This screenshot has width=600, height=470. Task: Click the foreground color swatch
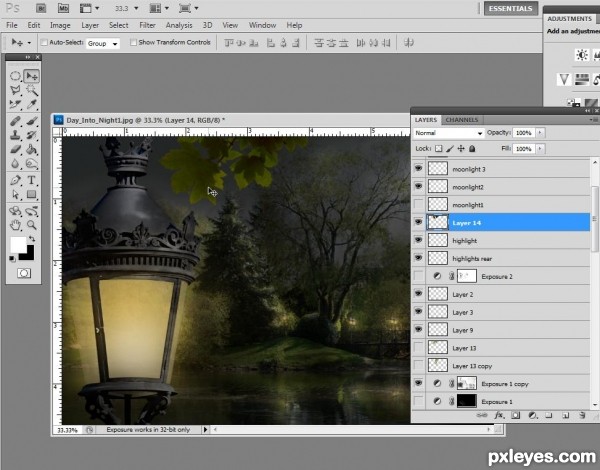tap(18, 244)
